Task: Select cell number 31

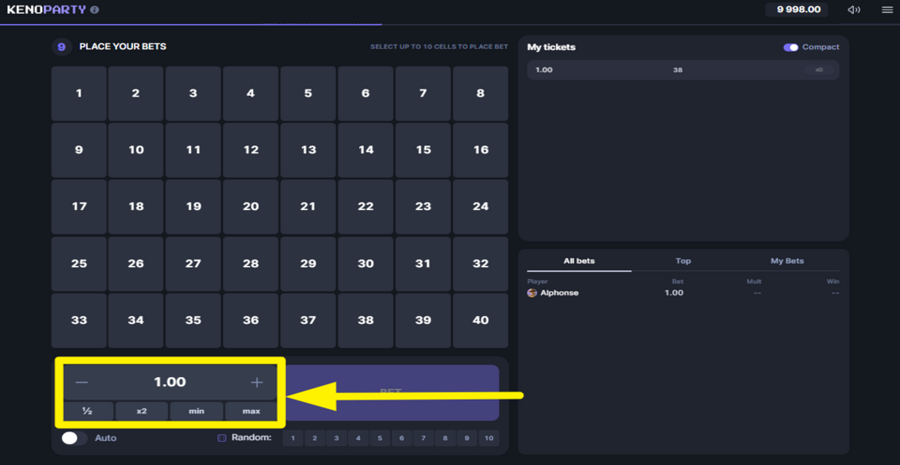Action: point(423,264)
